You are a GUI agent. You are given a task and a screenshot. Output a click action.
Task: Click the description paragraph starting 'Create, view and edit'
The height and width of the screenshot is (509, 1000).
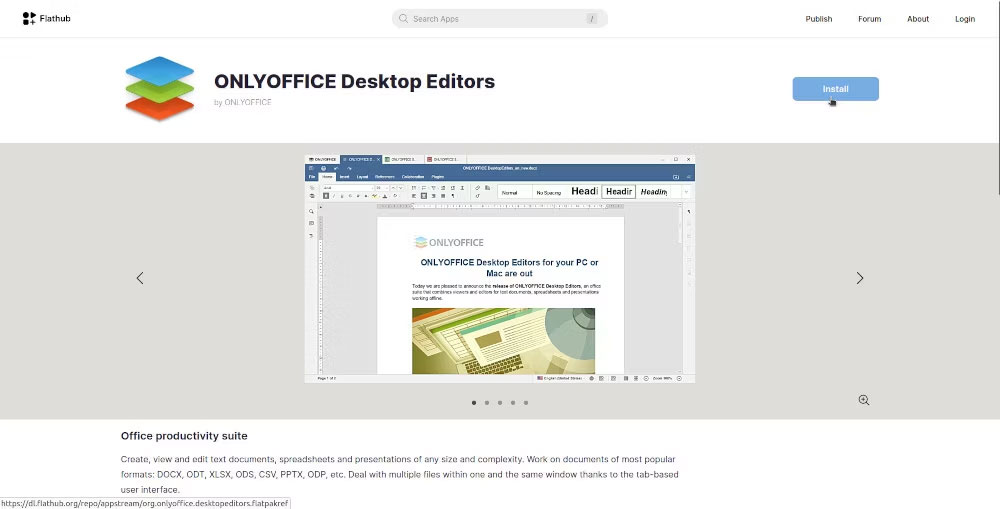click(x=400, y=475)
